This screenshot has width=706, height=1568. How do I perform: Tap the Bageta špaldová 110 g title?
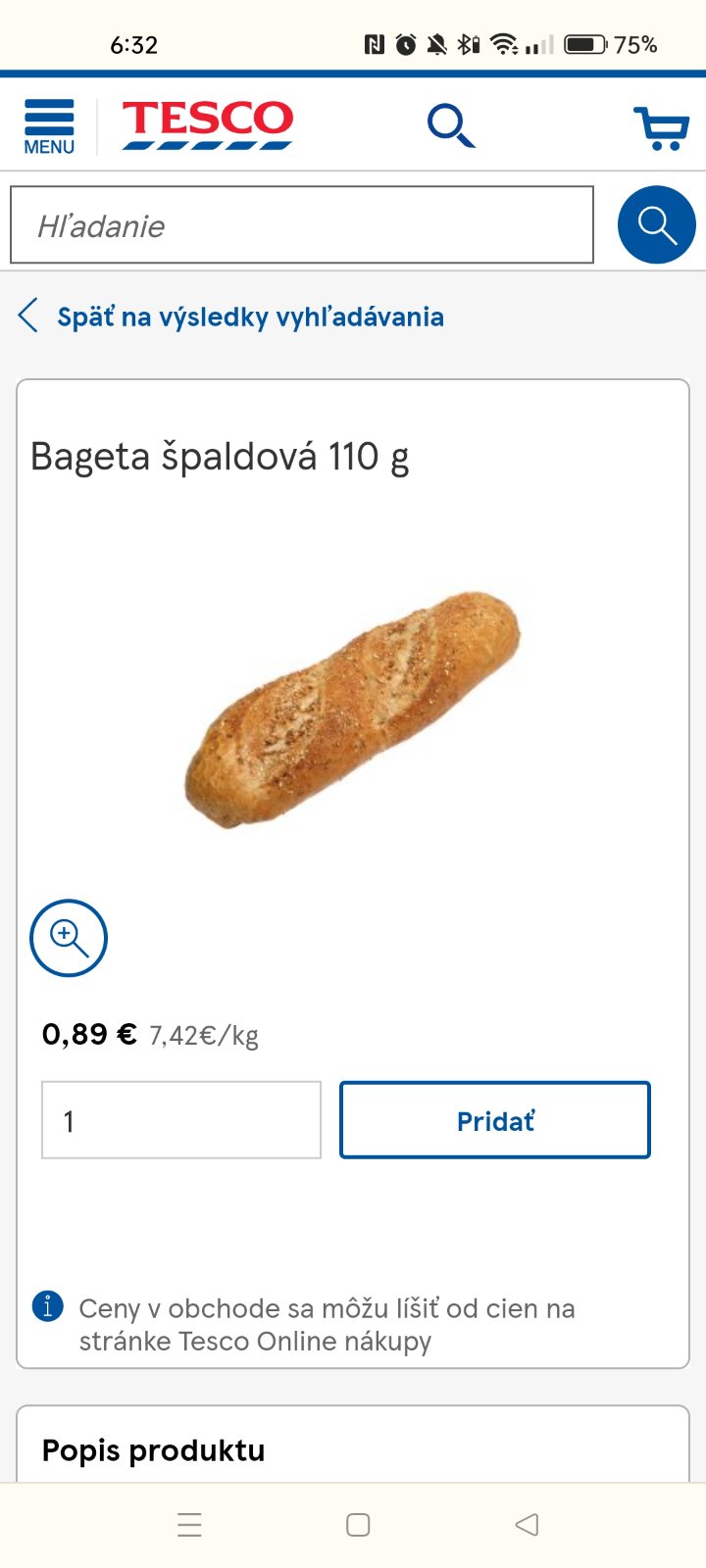[x=220, y=457]
